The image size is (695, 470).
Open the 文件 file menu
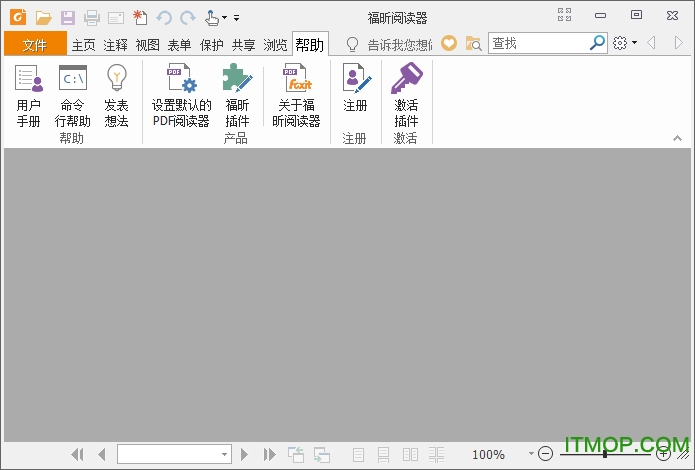[x=35, y=43]
